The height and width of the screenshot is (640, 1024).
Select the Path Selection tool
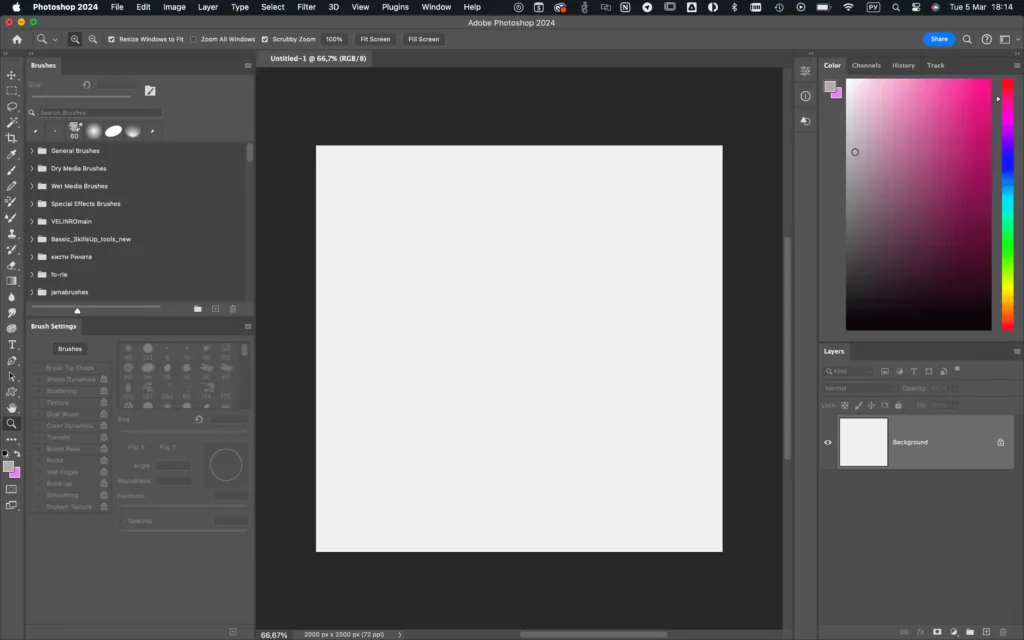(x=12, y=376)
